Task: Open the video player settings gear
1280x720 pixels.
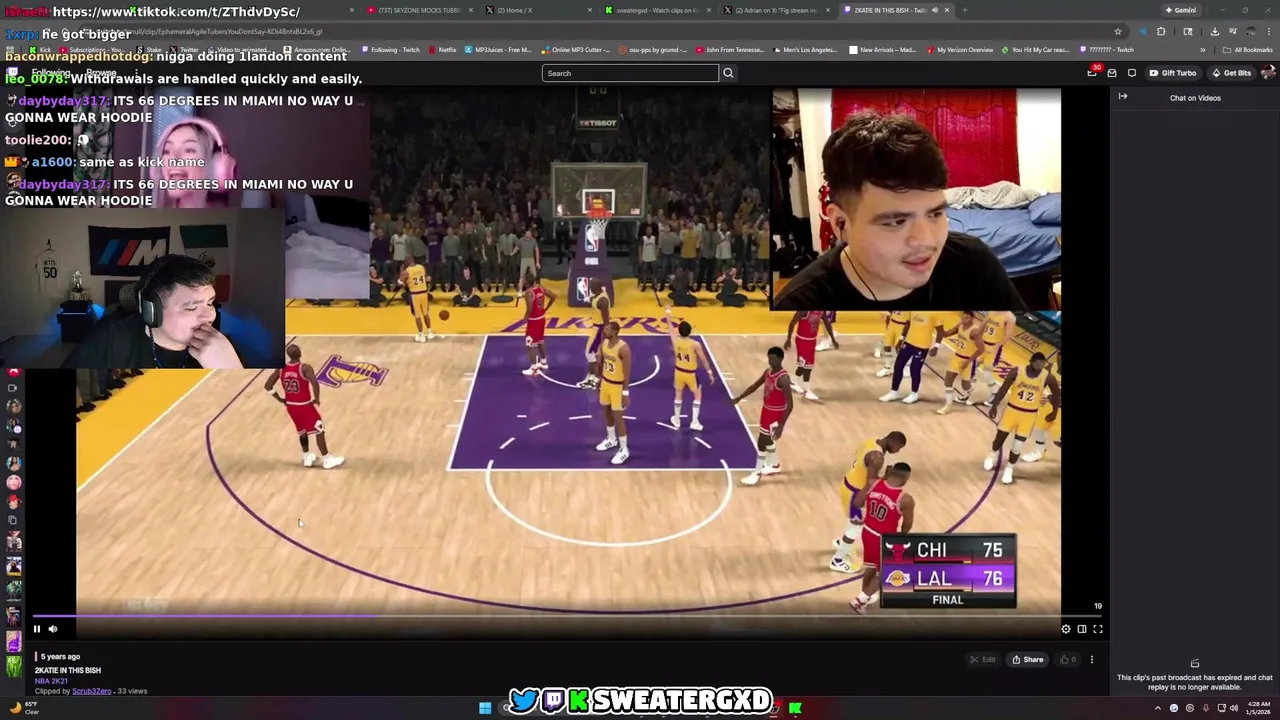Action: [1066, 629]
